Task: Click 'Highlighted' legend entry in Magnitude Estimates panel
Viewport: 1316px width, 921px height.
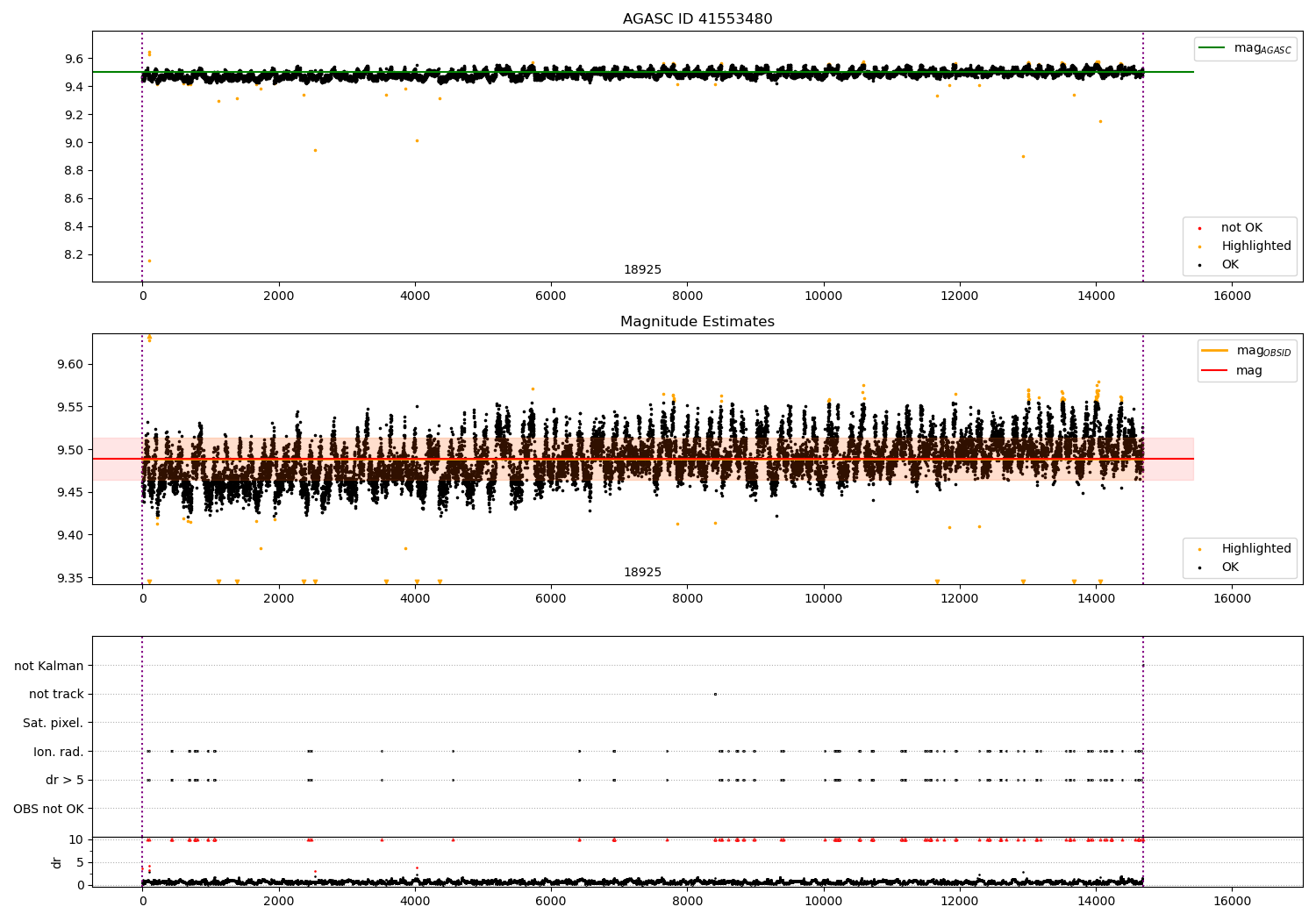Action: pos(1256,549)
